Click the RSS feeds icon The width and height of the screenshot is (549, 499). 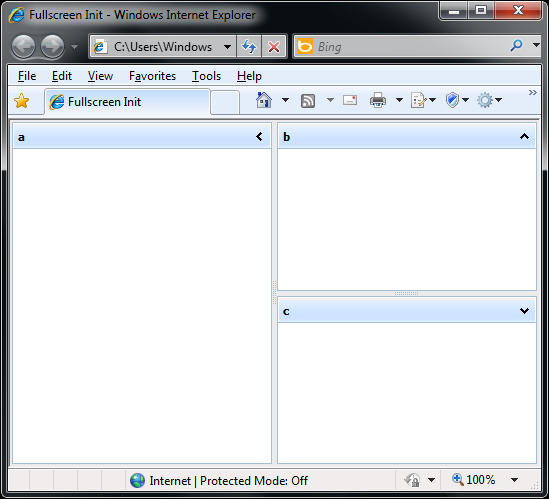(x=308, y=101)
